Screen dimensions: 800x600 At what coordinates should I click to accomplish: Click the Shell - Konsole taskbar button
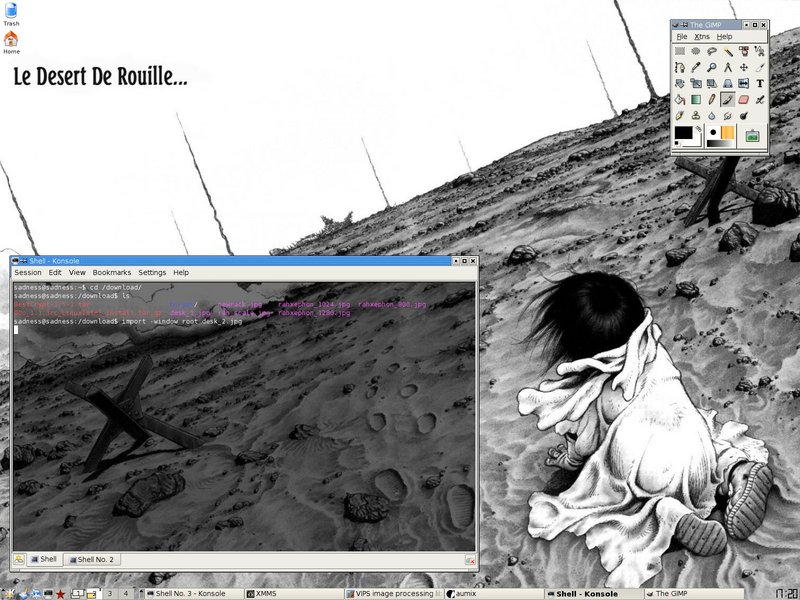(594, 594)
